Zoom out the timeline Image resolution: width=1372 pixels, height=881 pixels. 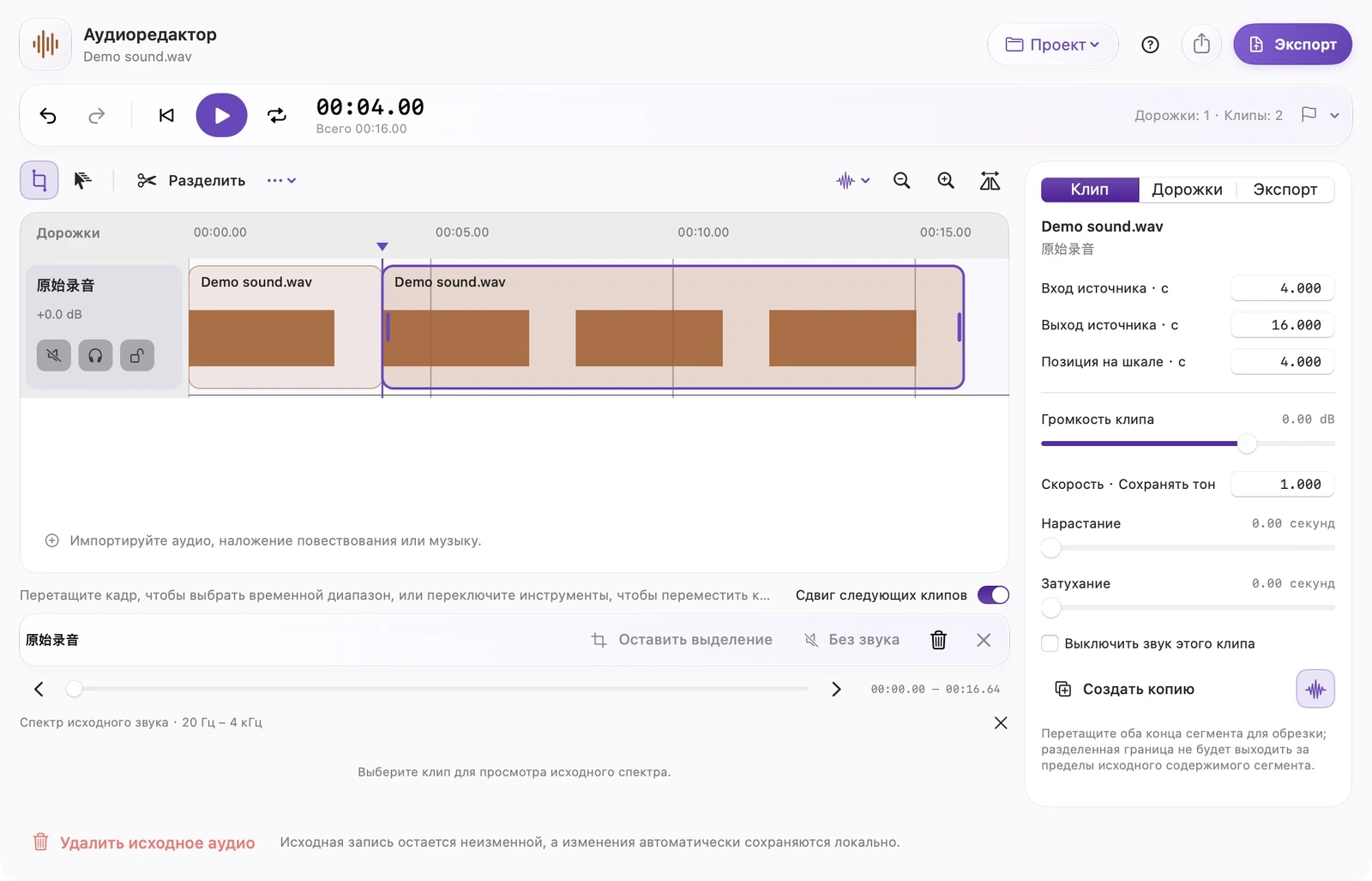click(901, 180)
